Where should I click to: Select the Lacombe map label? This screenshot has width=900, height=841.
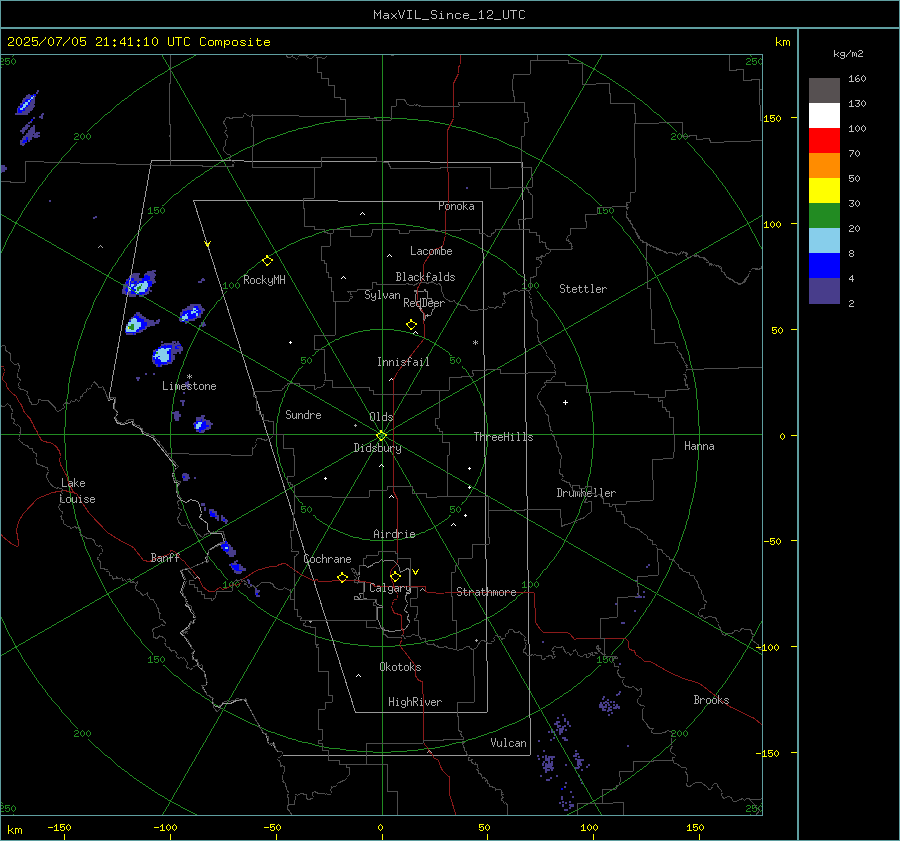click(x=431, y=251)
